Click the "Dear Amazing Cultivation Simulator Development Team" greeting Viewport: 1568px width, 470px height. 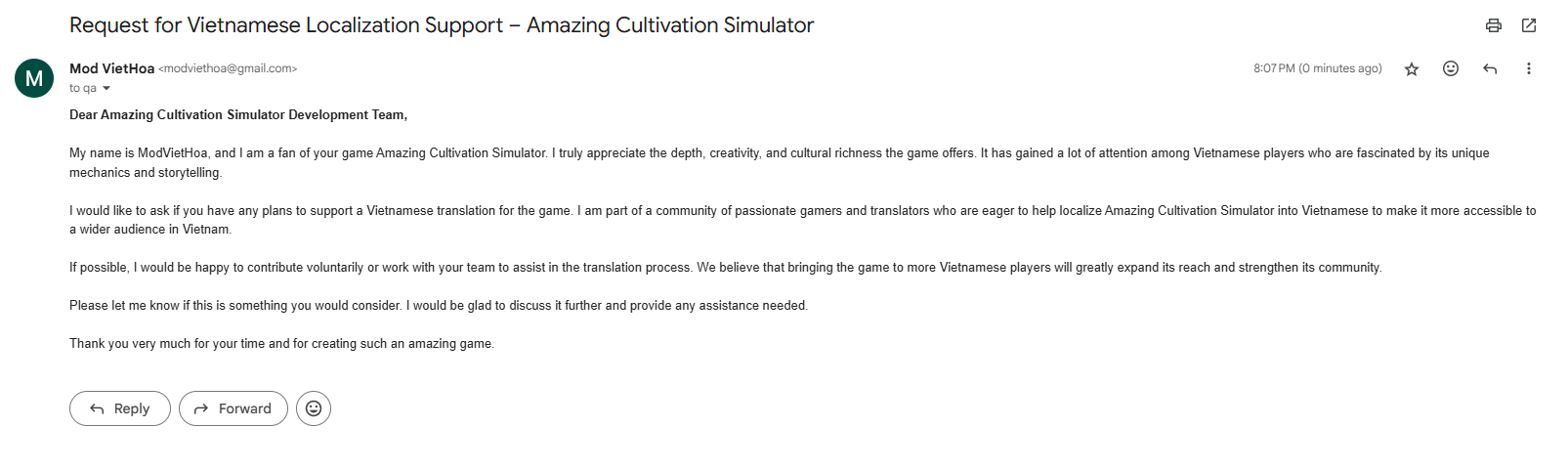coord(238,114)
